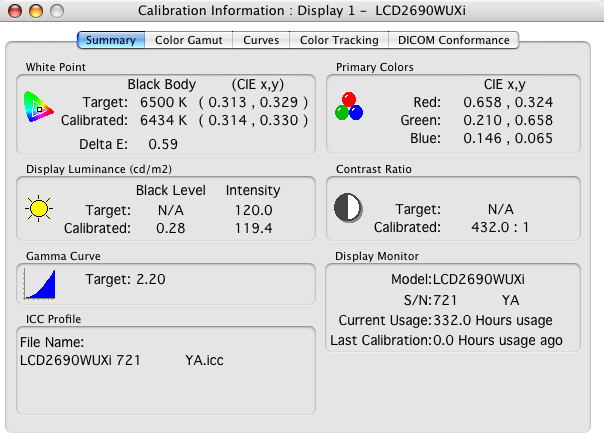Click the gamma Target: 2.20 text
Image resolution: width=604 pixels, height=446 pixels.
126,279
